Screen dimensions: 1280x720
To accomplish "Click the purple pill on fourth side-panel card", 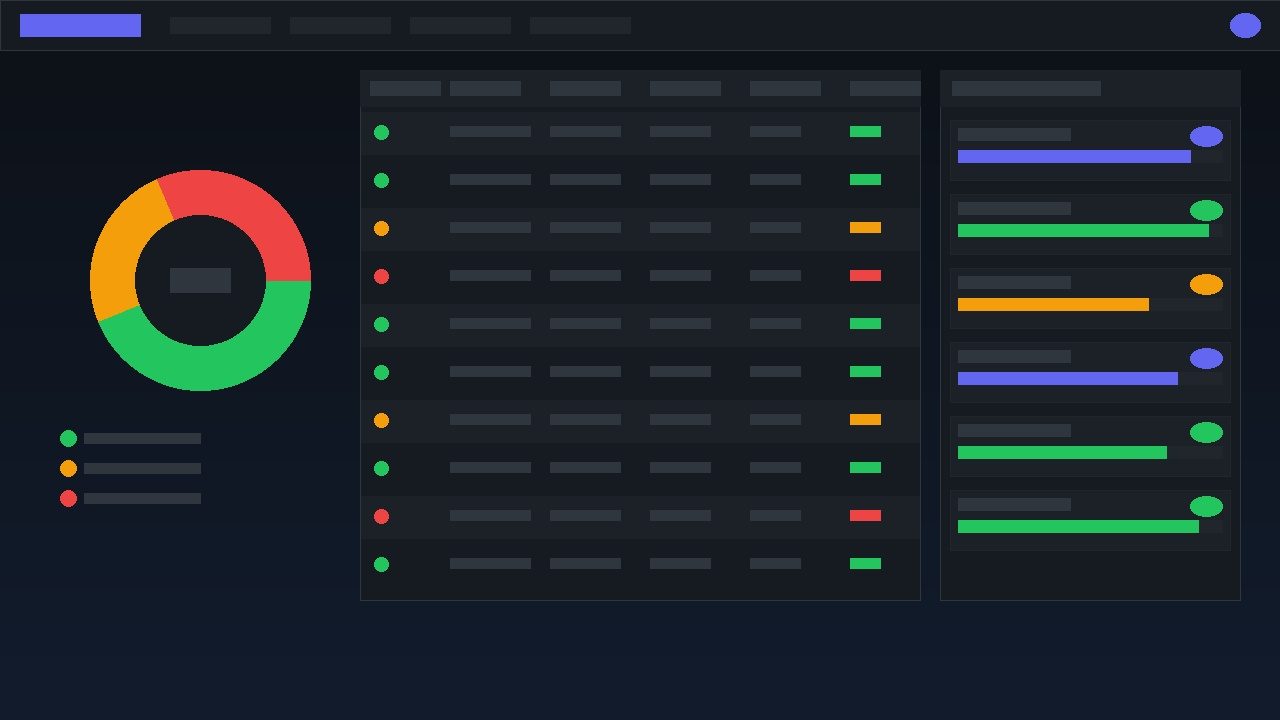I will click(x=1206, y=358).
